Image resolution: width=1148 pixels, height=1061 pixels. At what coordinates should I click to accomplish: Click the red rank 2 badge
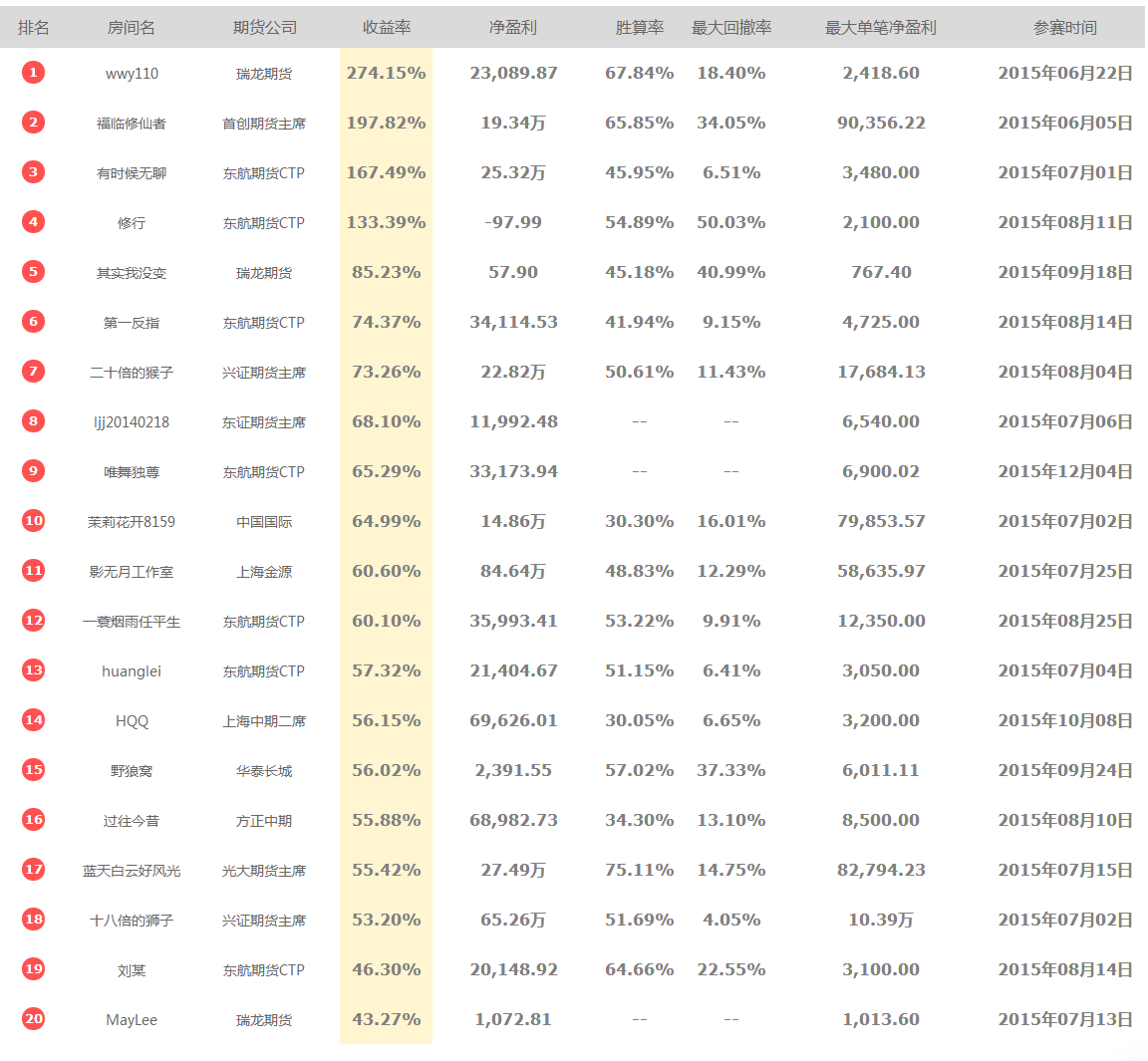(x=33, y=123)
